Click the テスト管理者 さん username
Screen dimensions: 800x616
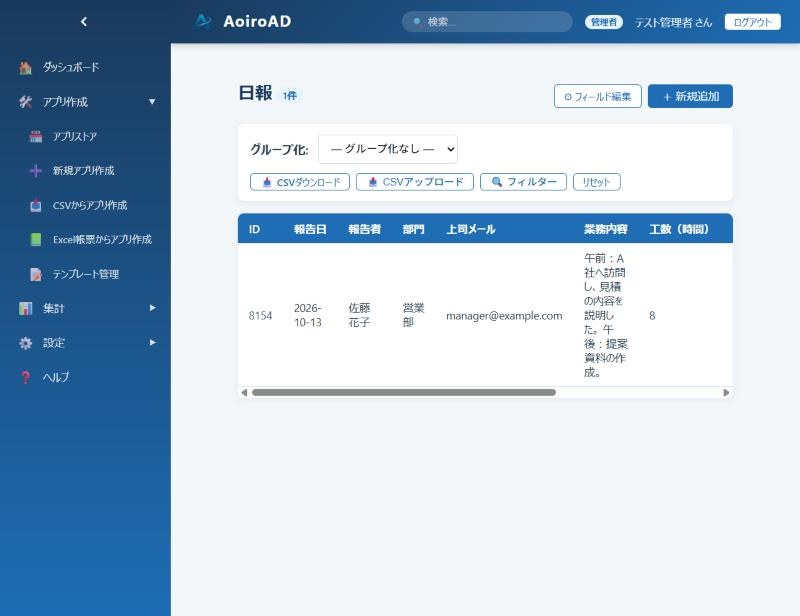[673, 22]
